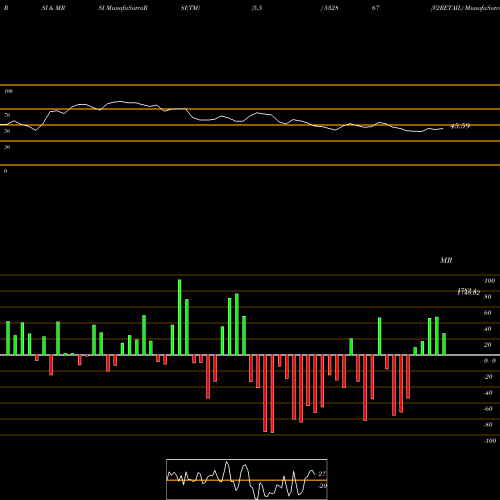Click the MR axis label '60'

coord(488,313)
